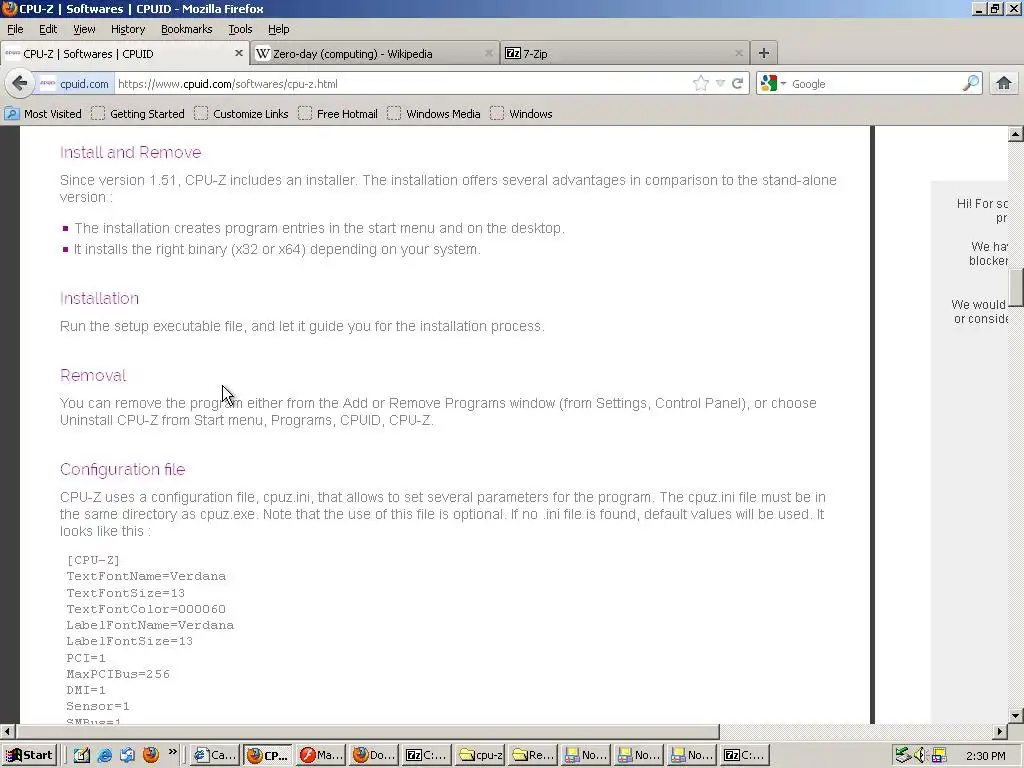Switch to the Ma... Flash taskbar window
Screen dimensions: 1024x768
[321, 755]
